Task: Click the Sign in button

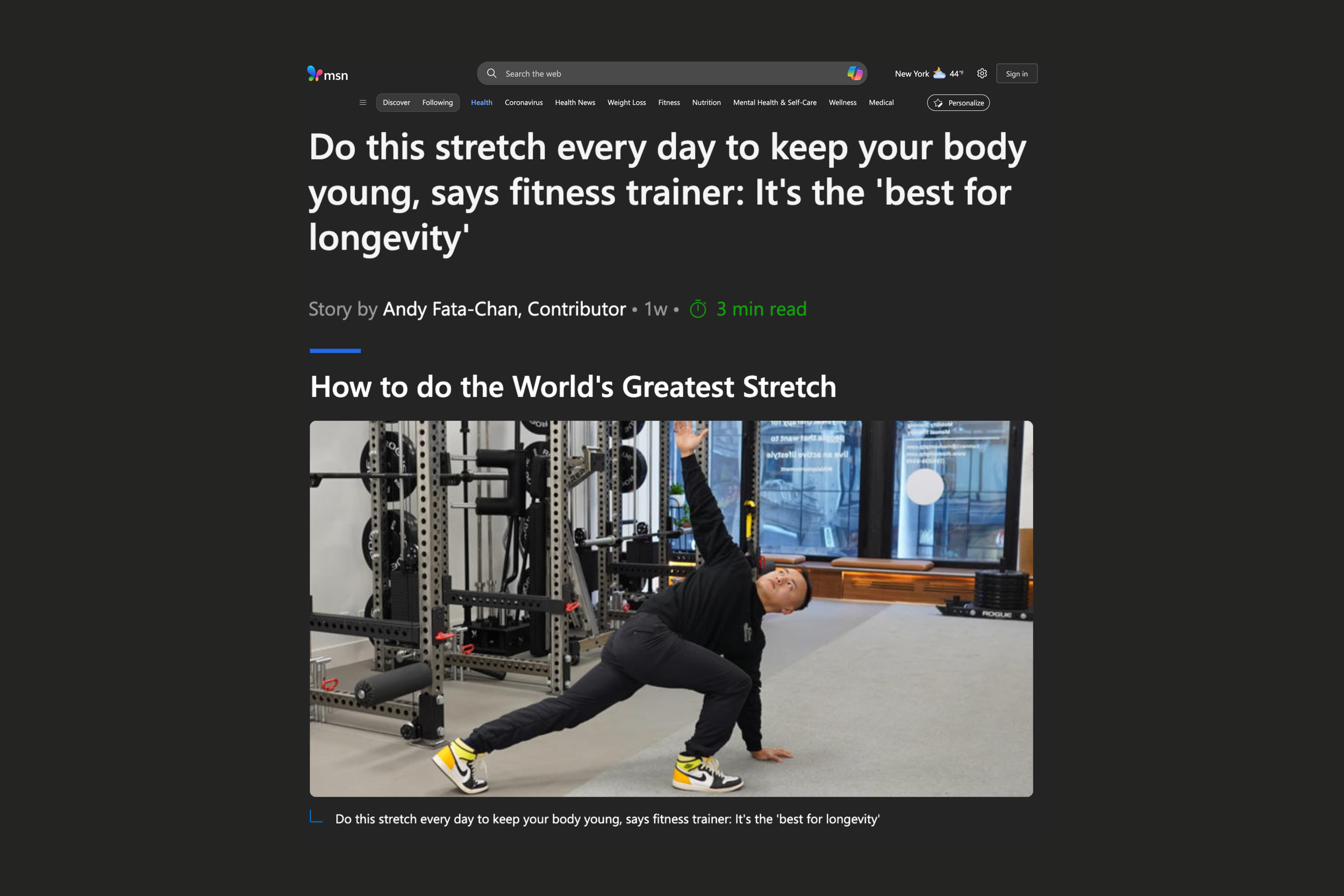Action: tap(1017, 73)
